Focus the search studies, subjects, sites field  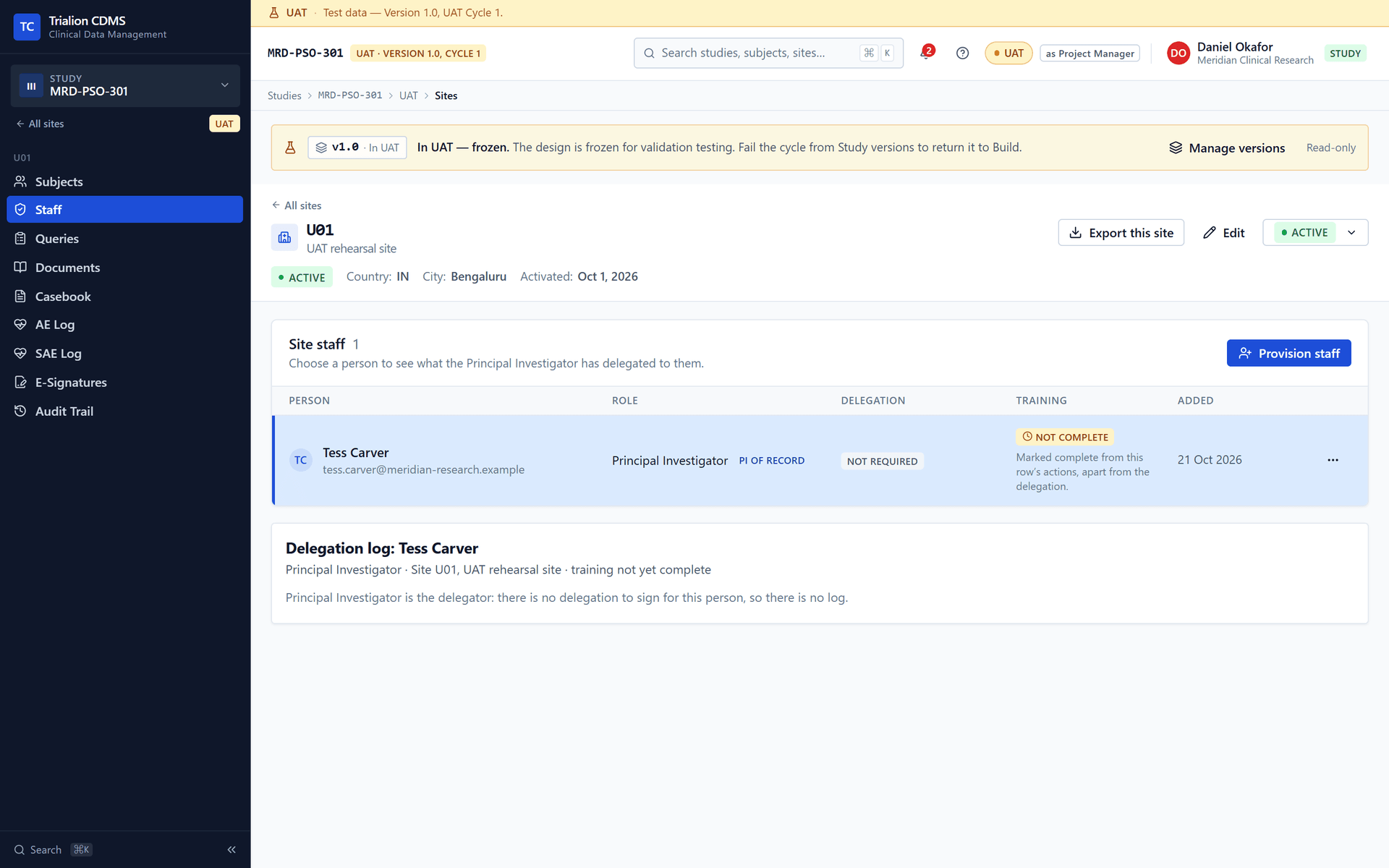tap(768, 53)
